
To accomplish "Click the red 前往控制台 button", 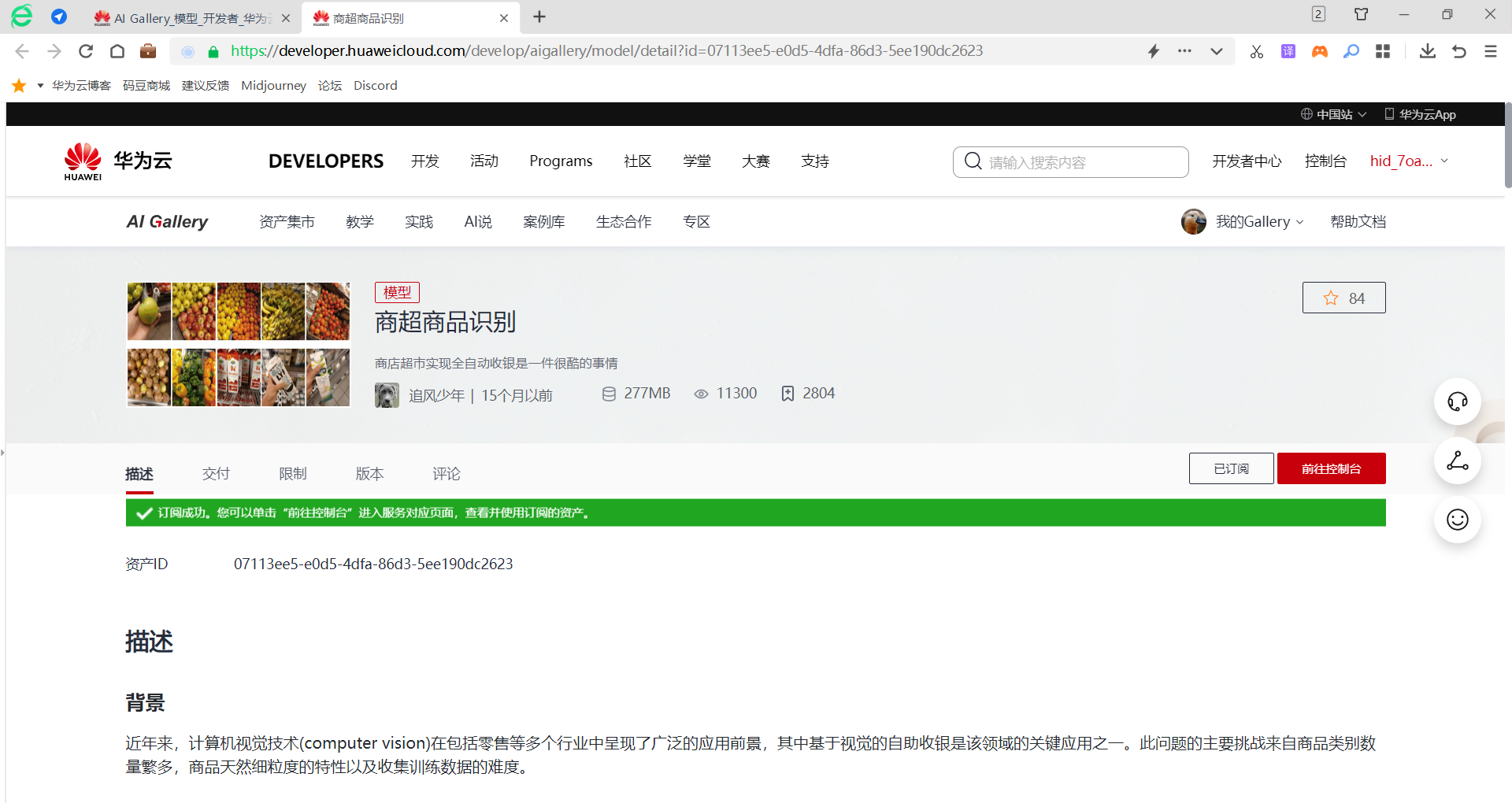I will [x=1332, y=468].
